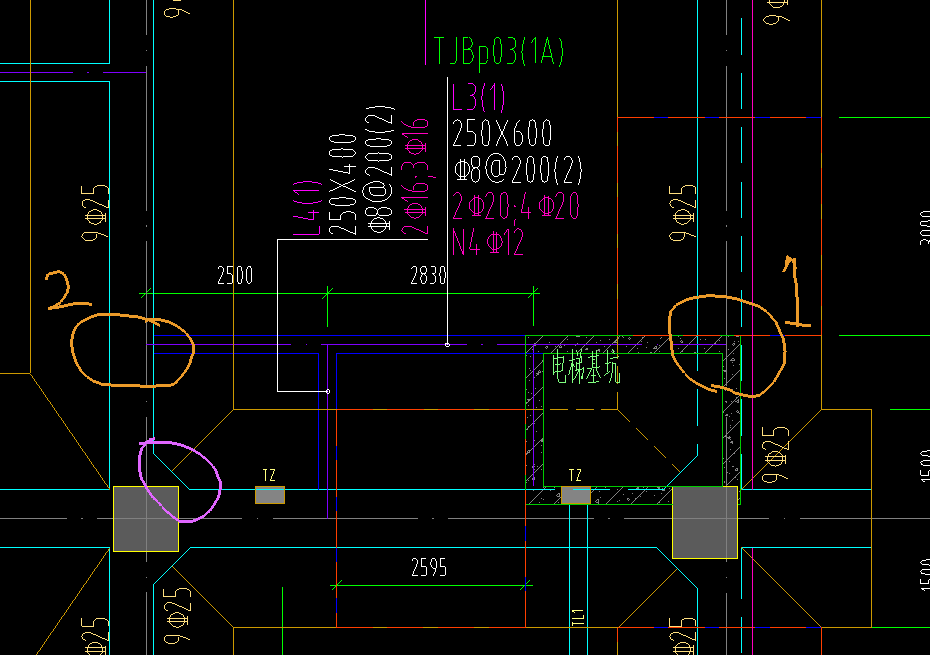
Task: Select the rotated 2Φ16;3Φ16 rebar text
Action: [417, 176]
